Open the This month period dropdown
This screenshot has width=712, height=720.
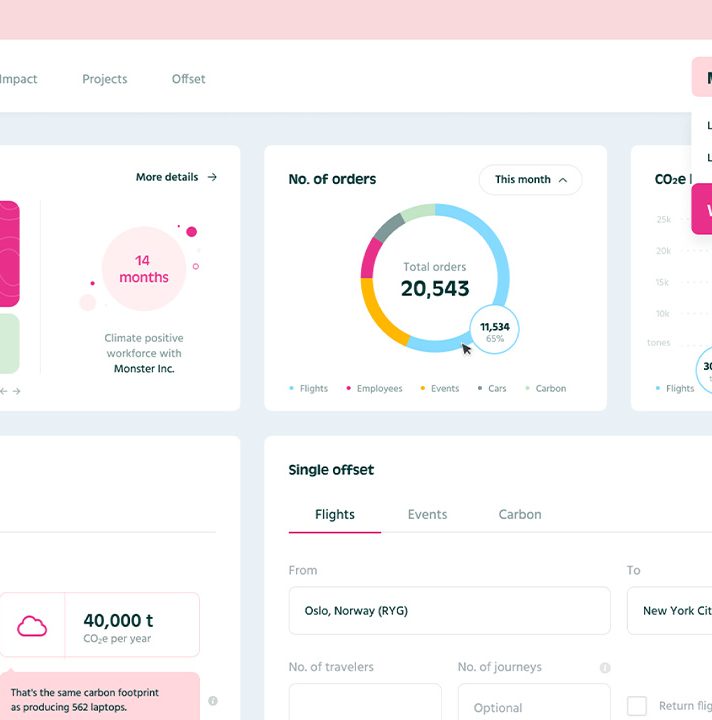[x=530, y=180]
